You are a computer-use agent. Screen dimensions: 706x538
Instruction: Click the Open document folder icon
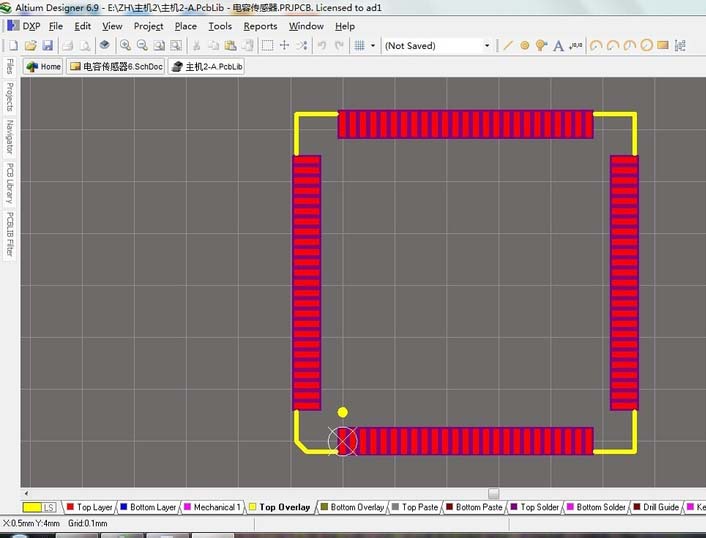click(x=30, y=45)
